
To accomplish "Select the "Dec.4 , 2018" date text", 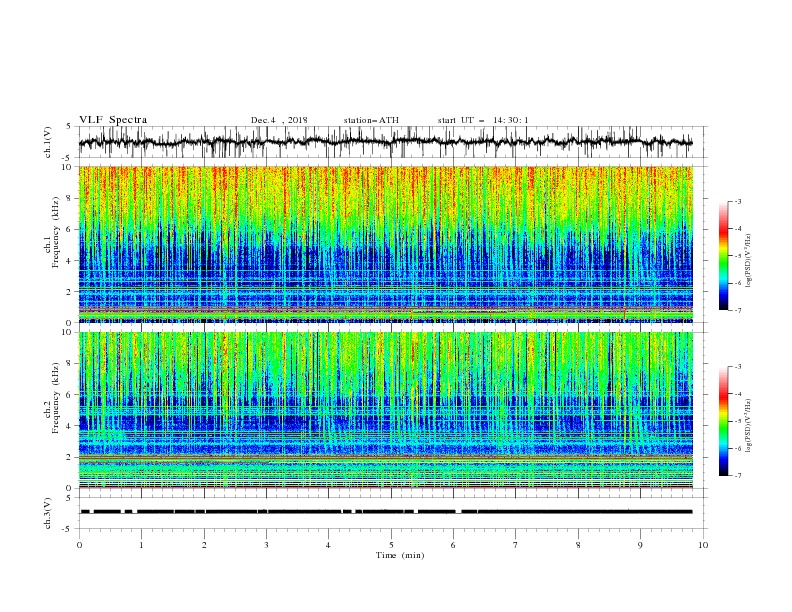I will point(279,120).
